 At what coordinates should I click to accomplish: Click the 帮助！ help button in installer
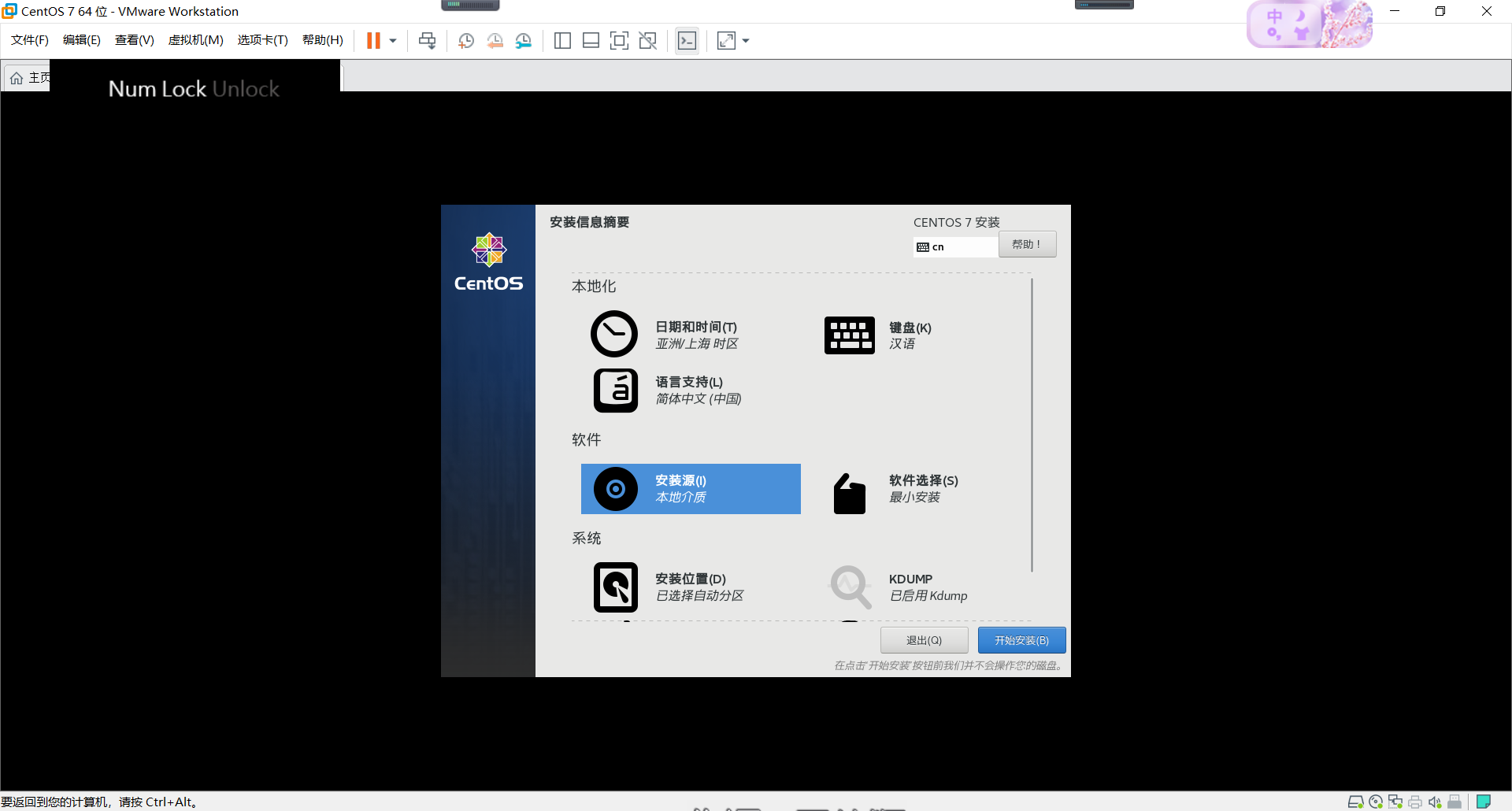[1028, 245]
